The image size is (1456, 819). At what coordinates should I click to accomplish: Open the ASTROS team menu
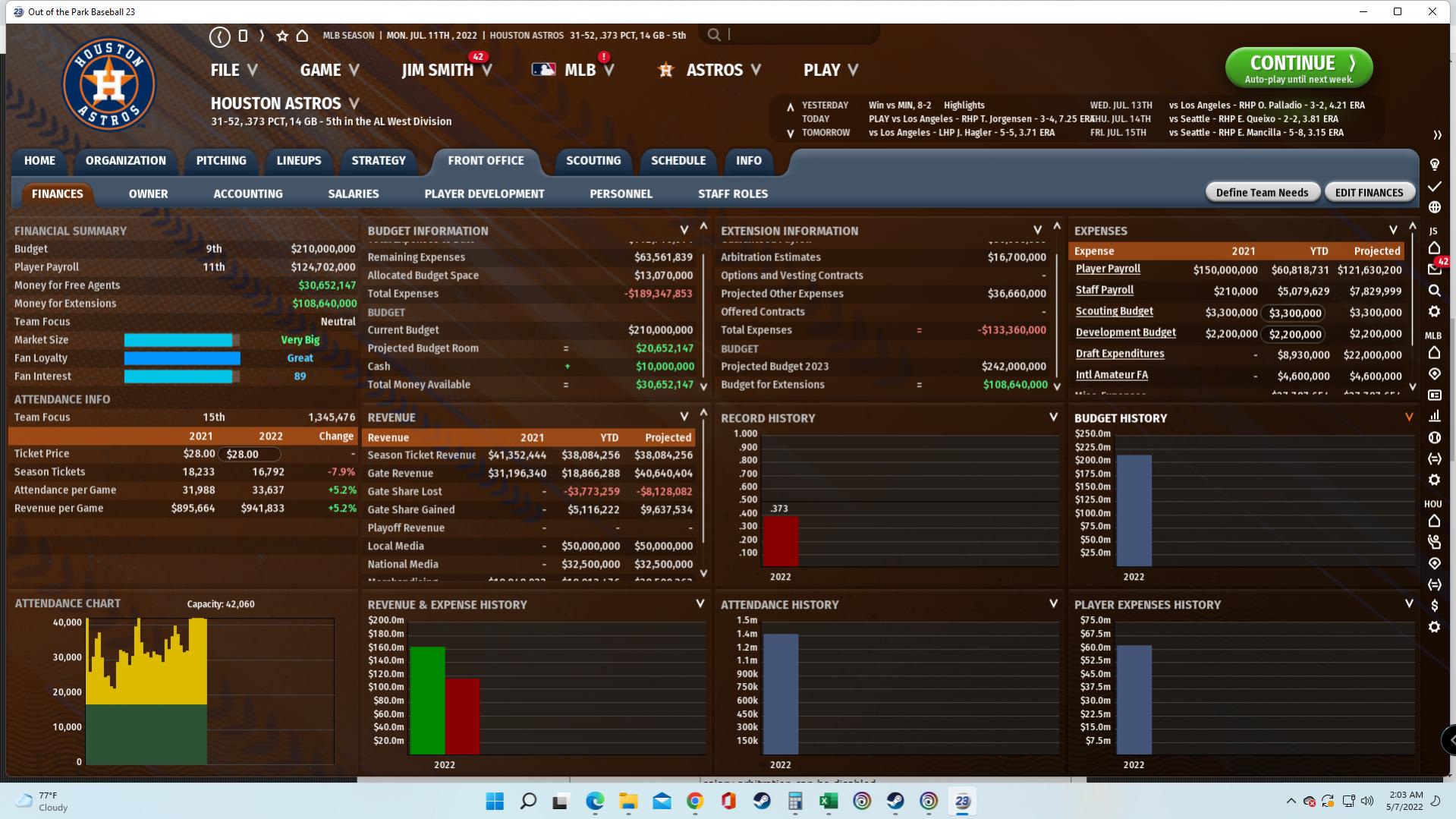(710, 70)
